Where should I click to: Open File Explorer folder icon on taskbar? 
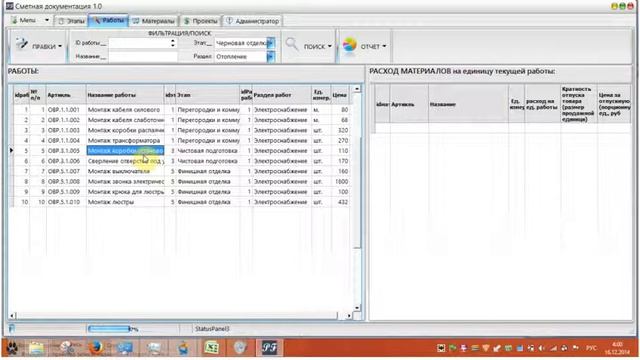[x=36, y=348]
